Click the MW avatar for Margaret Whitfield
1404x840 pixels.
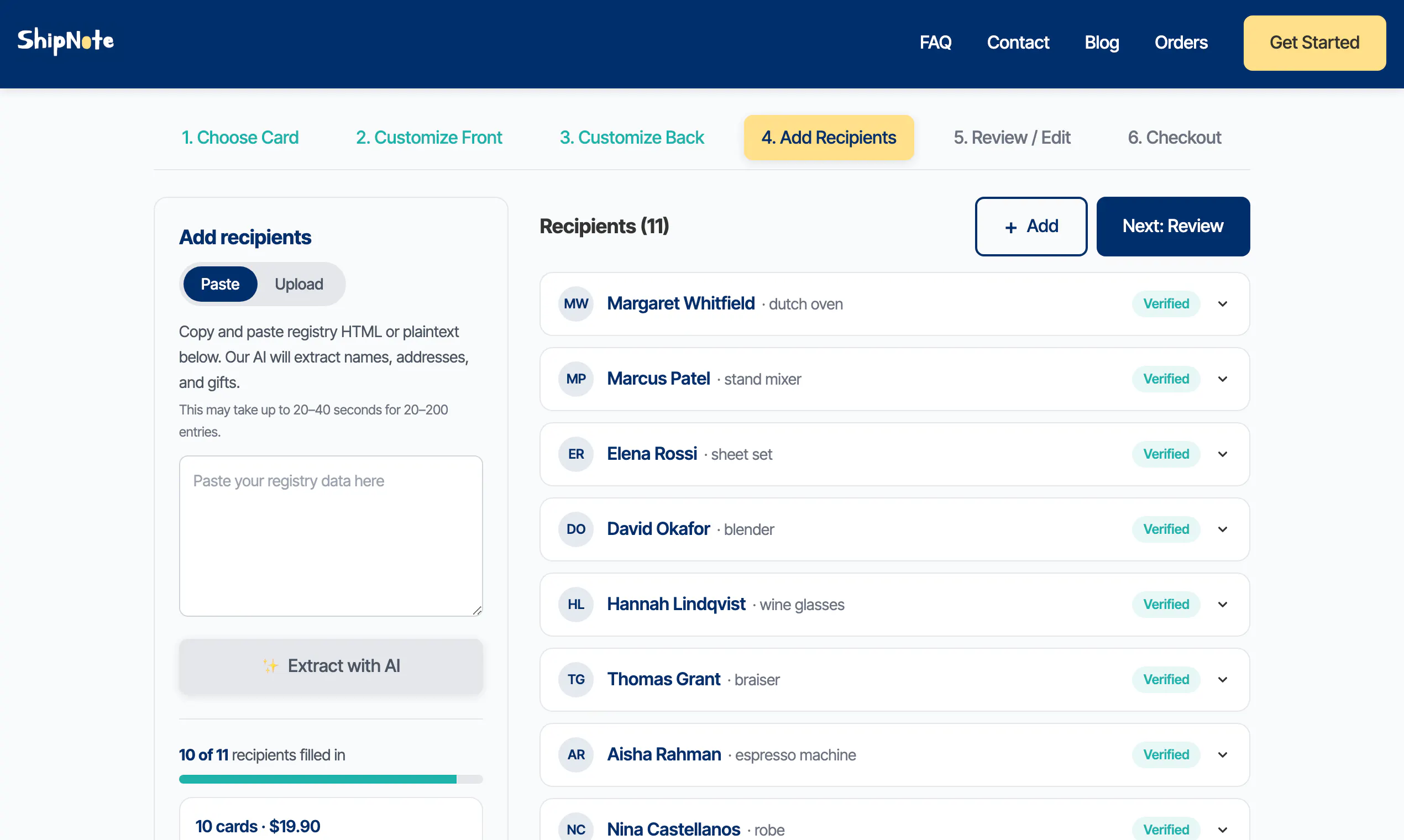(576, 304)
